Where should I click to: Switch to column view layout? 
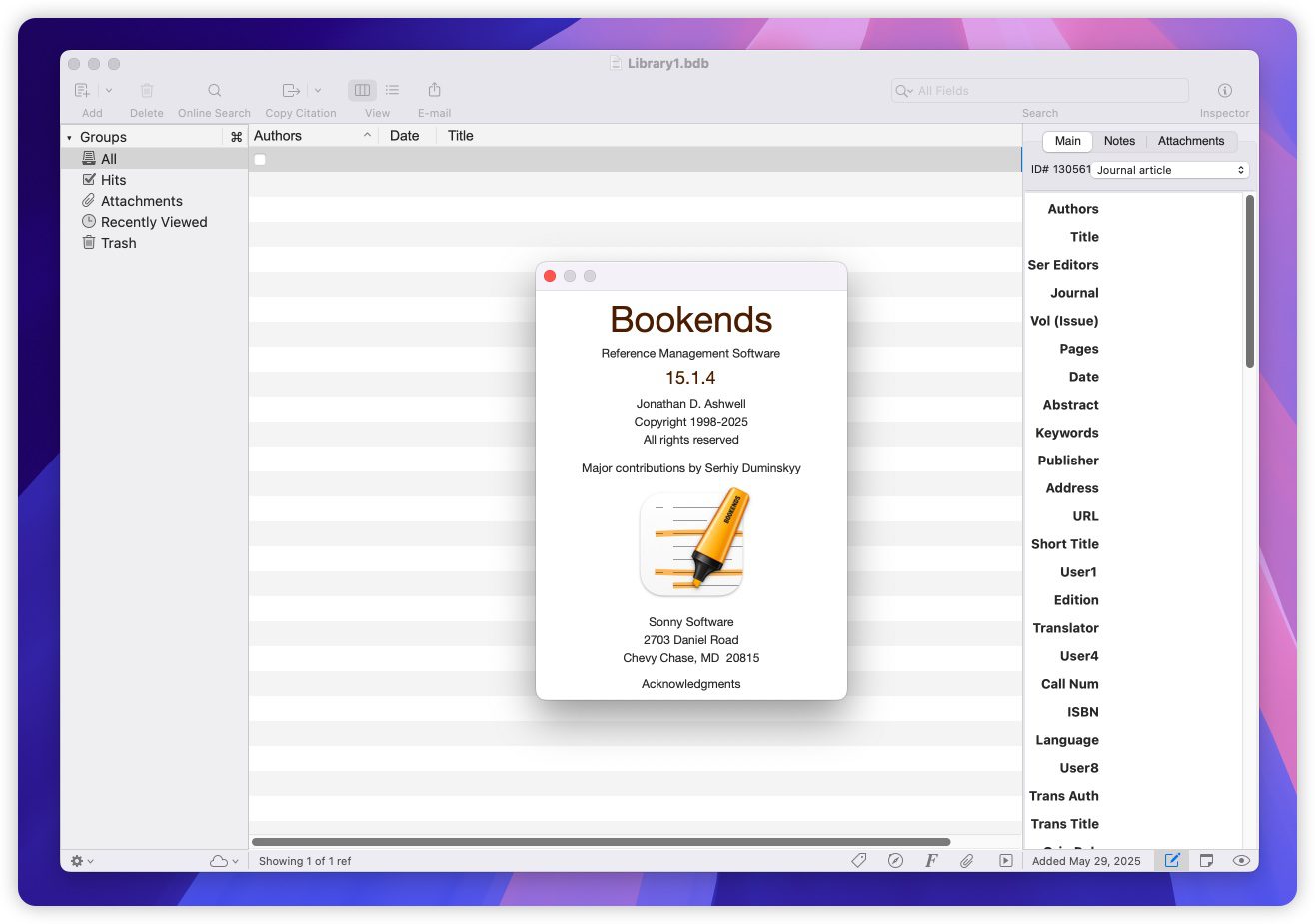362,90
